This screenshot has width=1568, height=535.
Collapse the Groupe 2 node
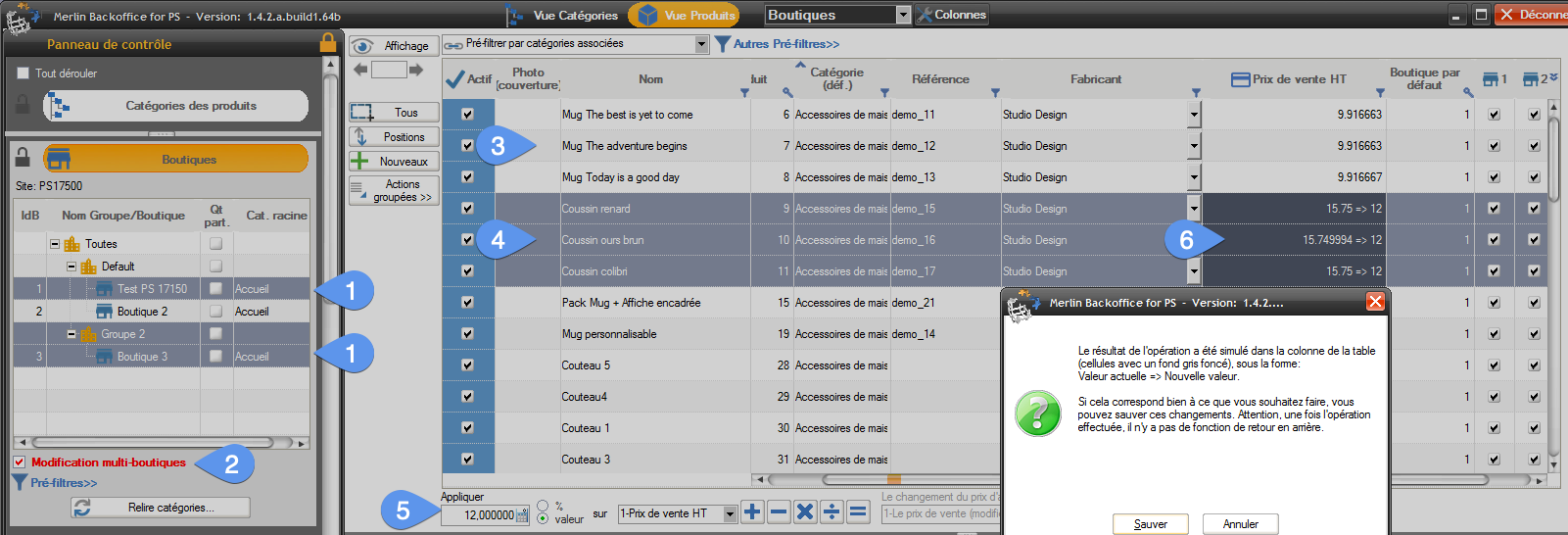tap(71, 334)
